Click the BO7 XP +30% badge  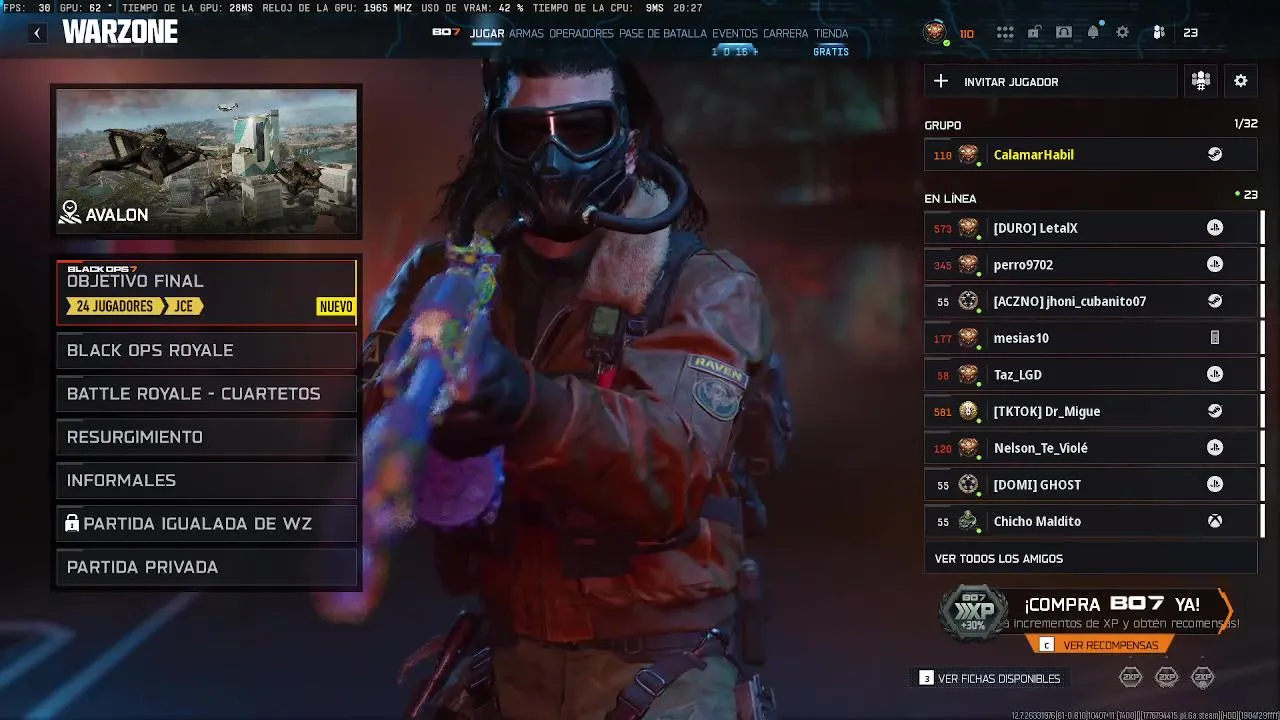tap(974, 612)
